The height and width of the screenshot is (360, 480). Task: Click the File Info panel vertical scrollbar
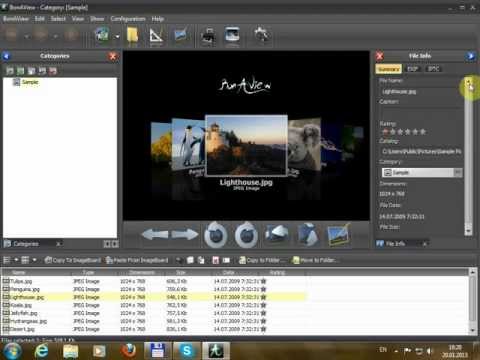[x=468, y=156]
